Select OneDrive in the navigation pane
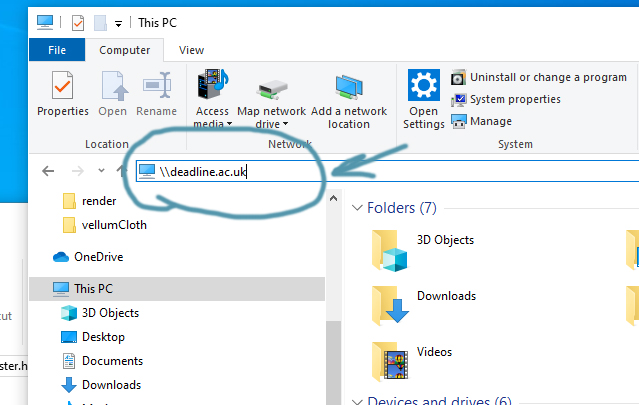 click(88, 257)
